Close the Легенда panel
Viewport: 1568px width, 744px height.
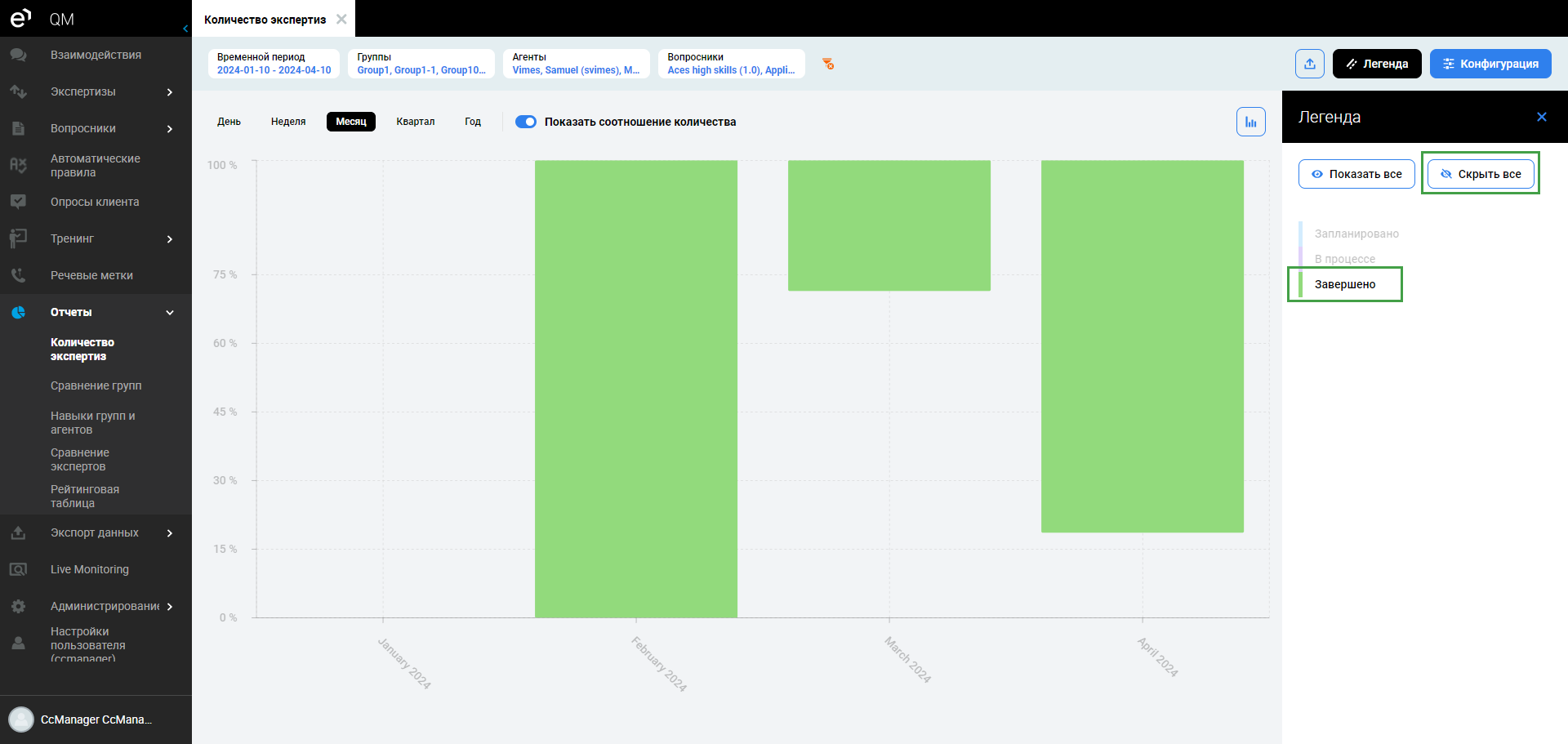[x=1542, y=117]
